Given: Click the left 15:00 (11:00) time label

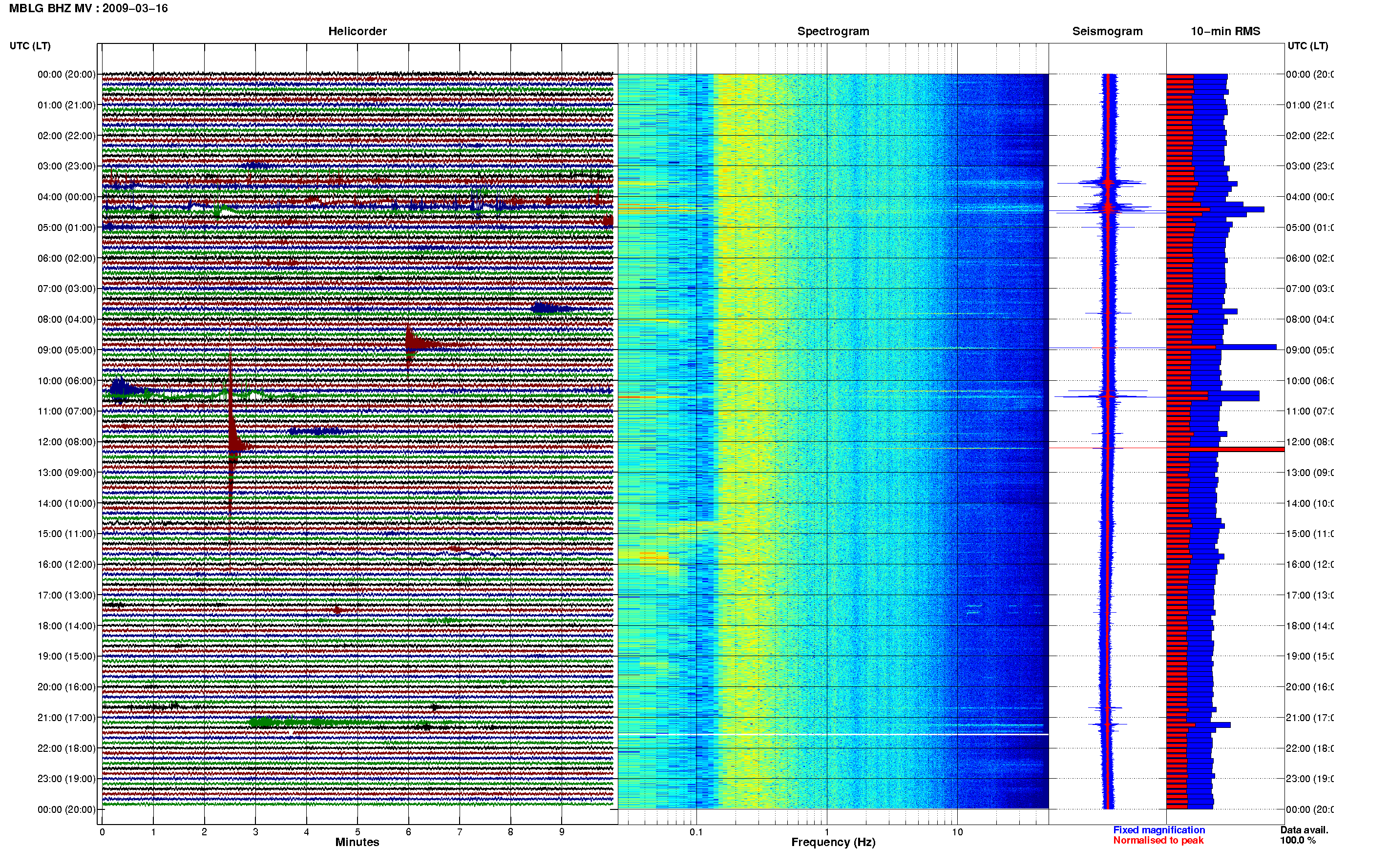Looking at the screenshot, I should (x=66, y=534).
